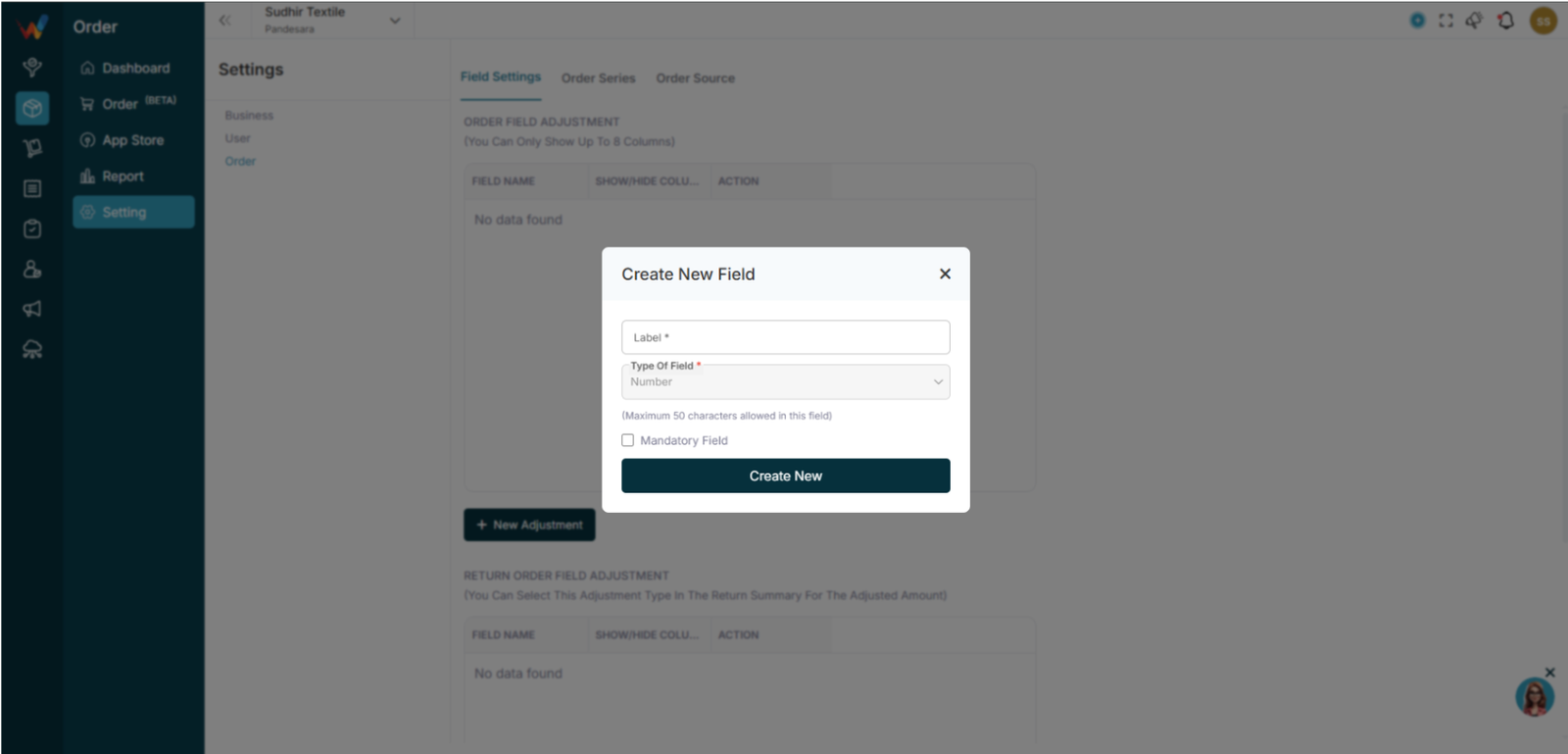1568x754 pixels.
Task: Click the Create New button
Action: click(x=785, y=476)
